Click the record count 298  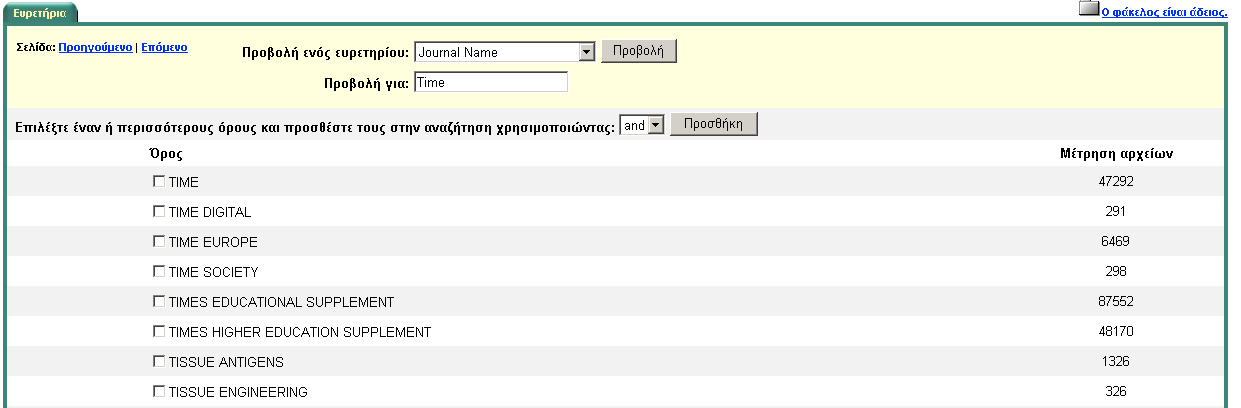point(1116,272)
